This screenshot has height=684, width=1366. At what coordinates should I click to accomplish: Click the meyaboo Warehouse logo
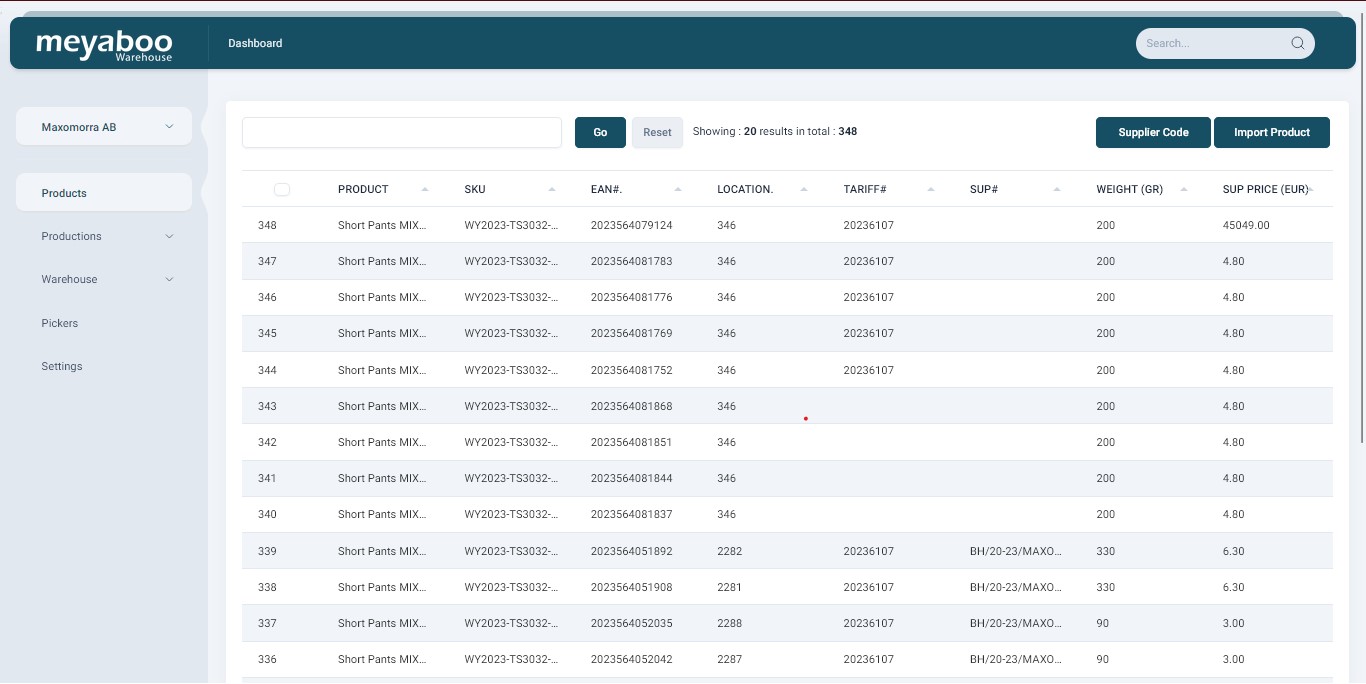point(104,44)
